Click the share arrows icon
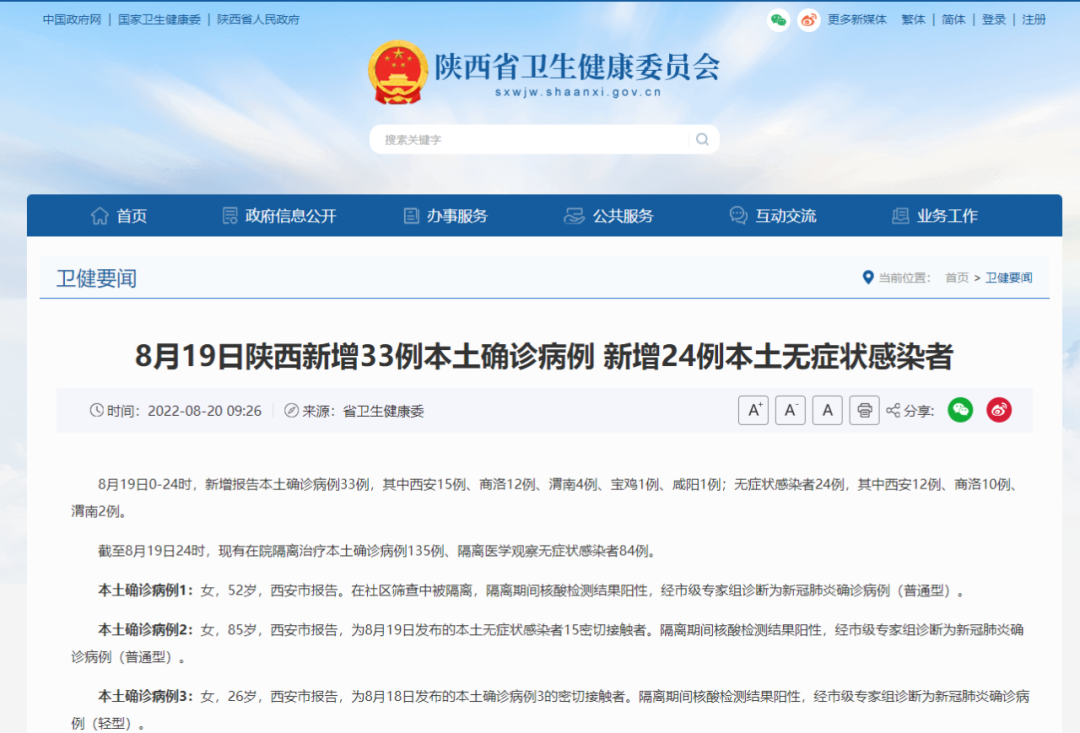Screen dimensions: 1080x733 (893, 411)
